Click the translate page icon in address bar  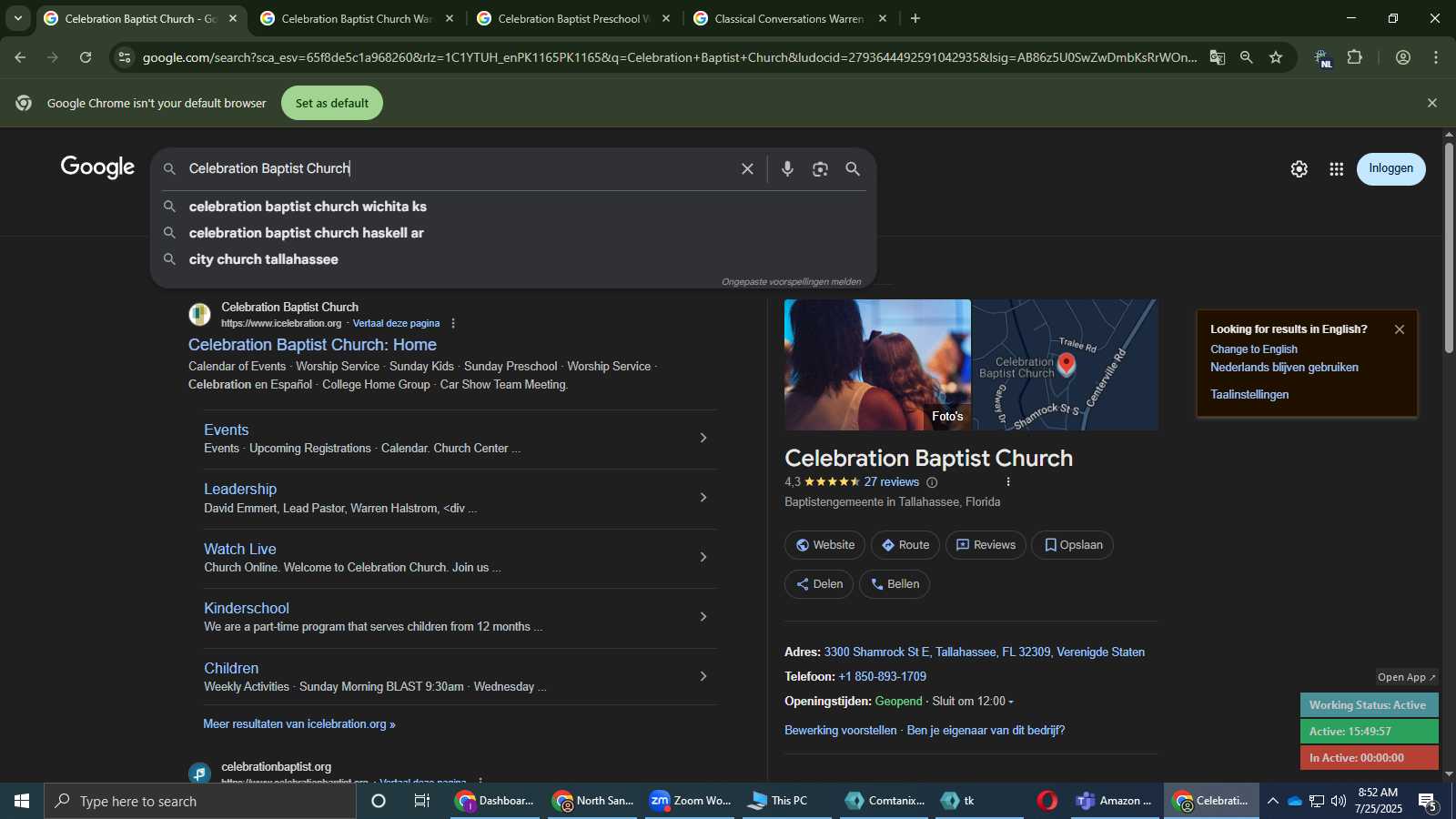[1218, 57]
